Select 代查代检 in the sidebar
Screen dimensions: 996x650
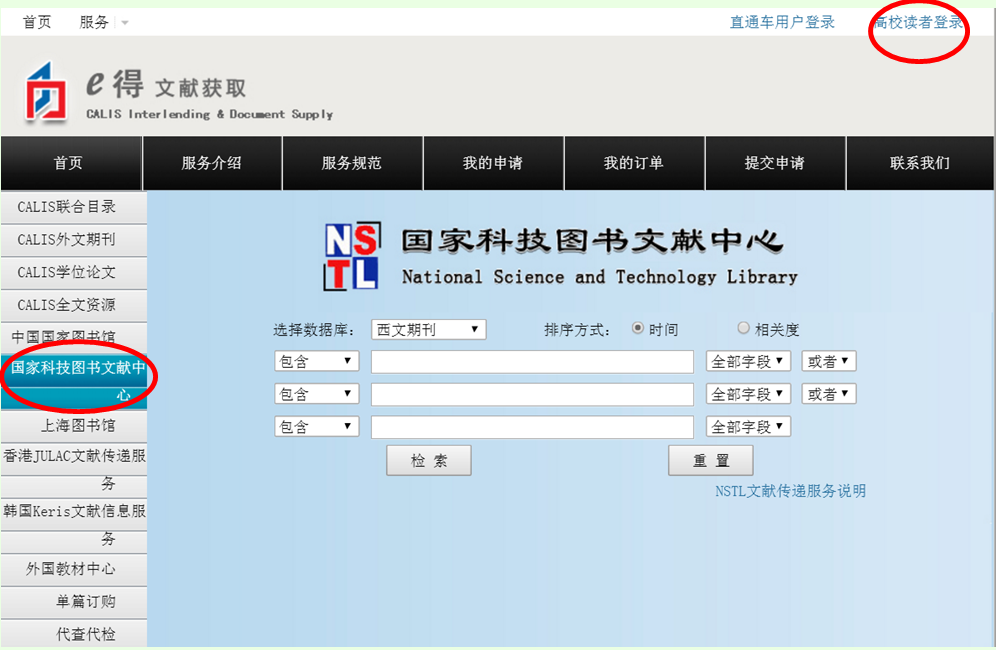click(x=74, y=634)
